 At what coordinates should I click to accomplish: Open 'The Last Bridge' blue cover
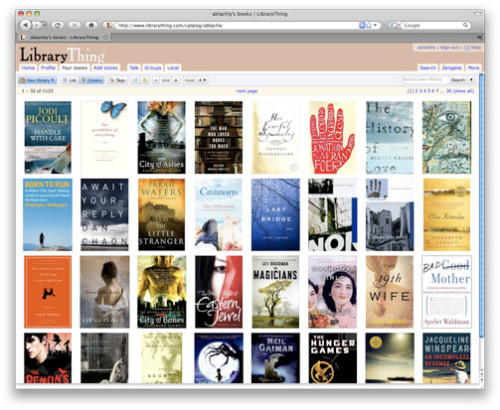click(x=275, y=214)
